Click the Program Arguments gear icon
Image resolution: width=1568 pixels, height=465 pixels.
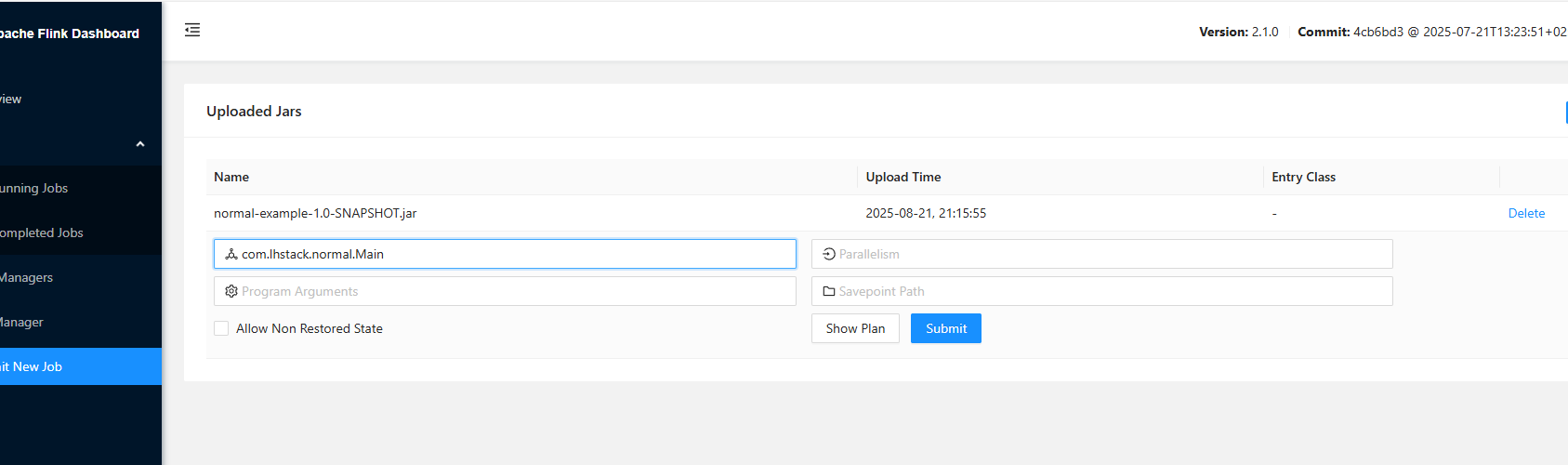pyautogui.click(x=231, y=291)
